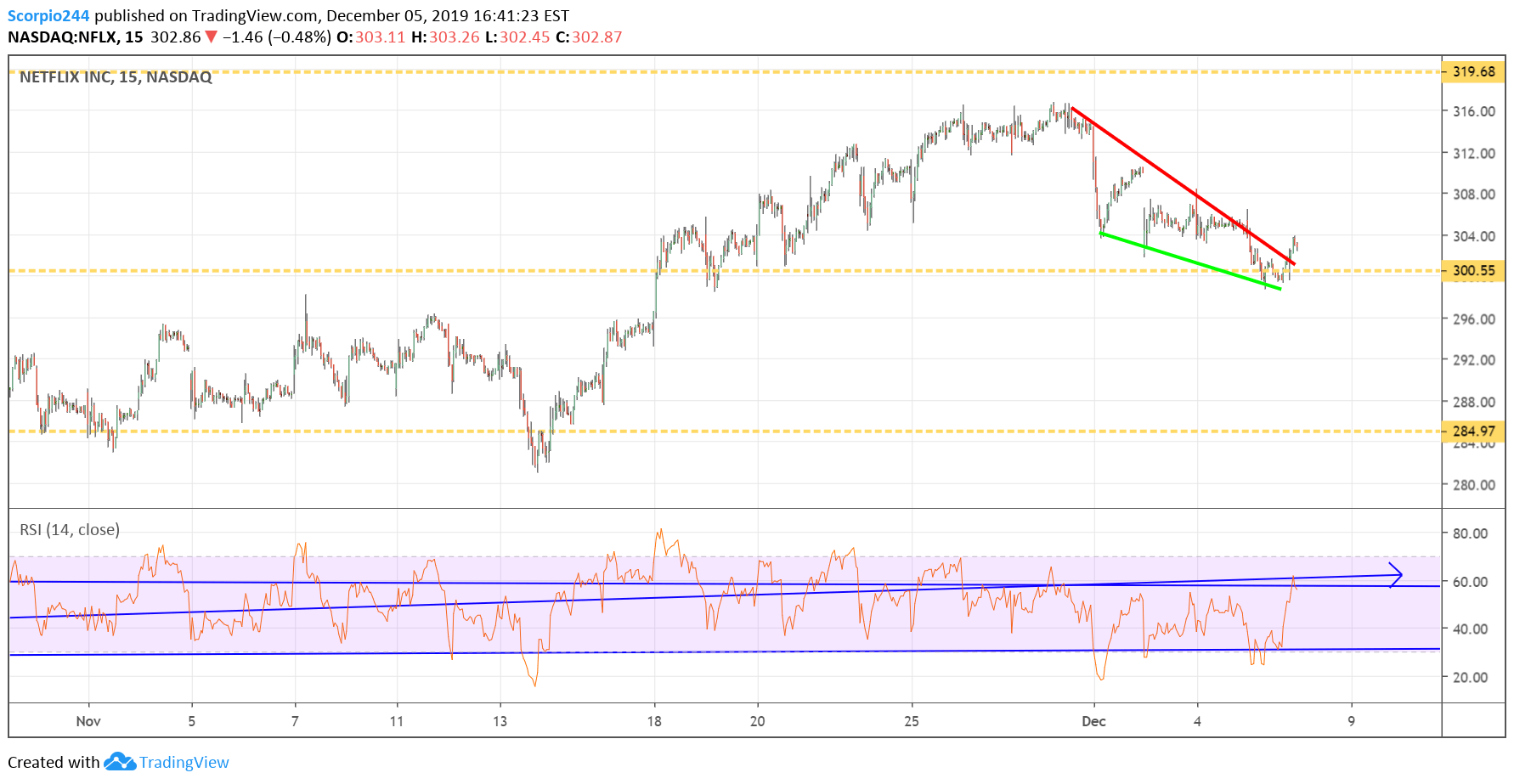The image size is (1514, 784).
Task: Click the 292.00 price axis value
Action: pyautogui.click(x=1474, y=360)
